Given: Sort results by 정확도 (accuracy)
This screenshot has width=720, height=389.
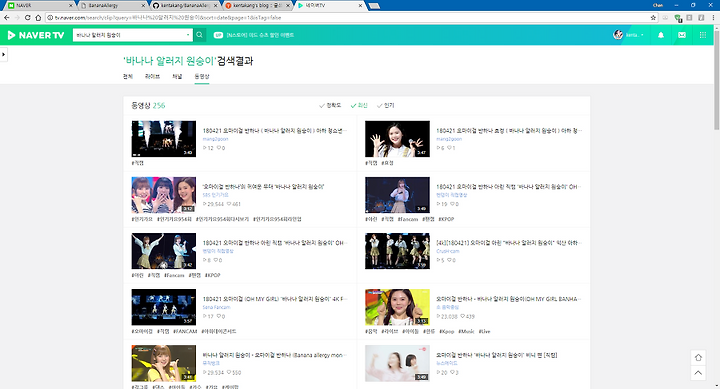Looking at the screenshot, I should tap(330, 106).
